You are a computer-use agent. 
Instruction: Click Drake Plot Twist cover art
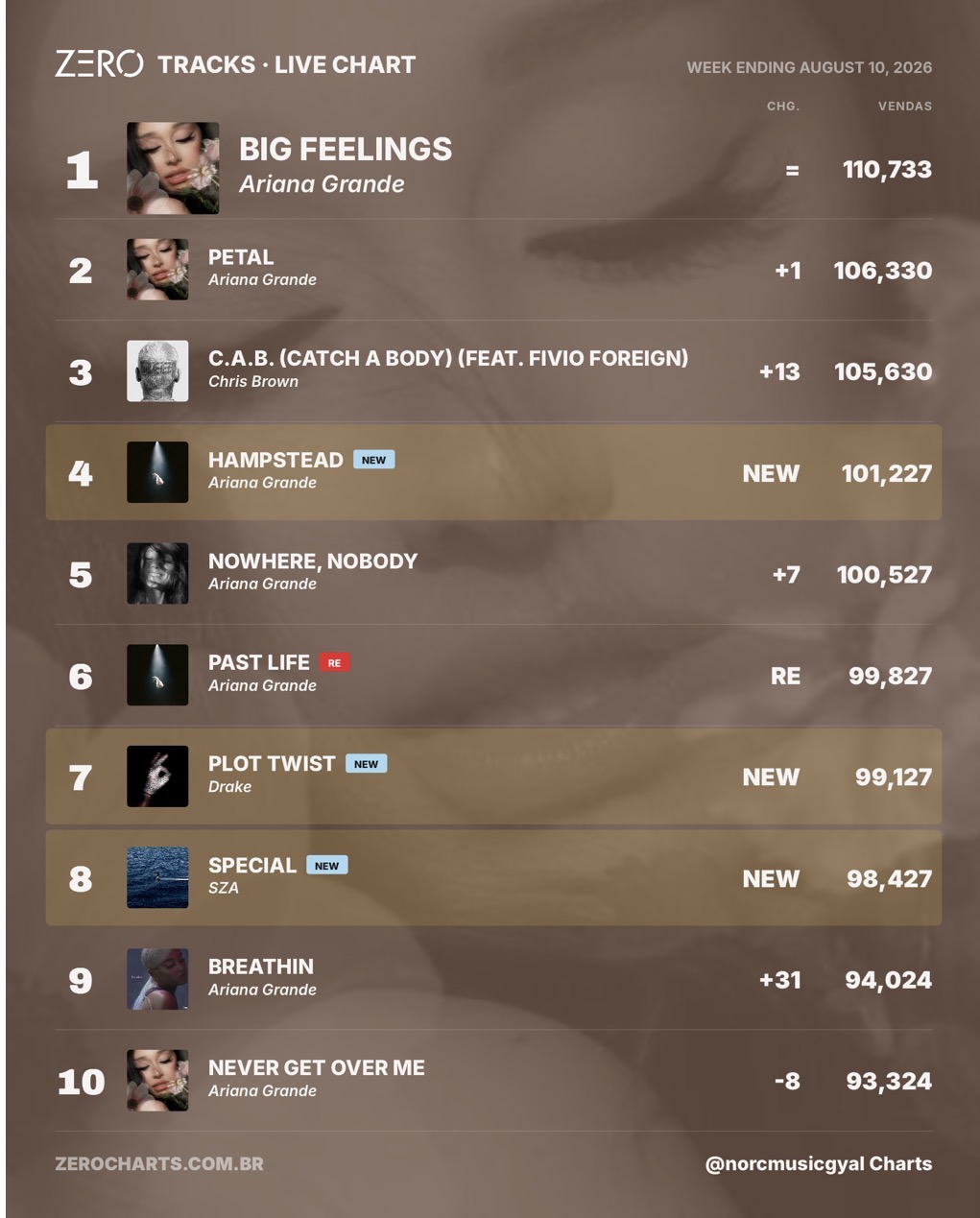(x=157, y=776)
